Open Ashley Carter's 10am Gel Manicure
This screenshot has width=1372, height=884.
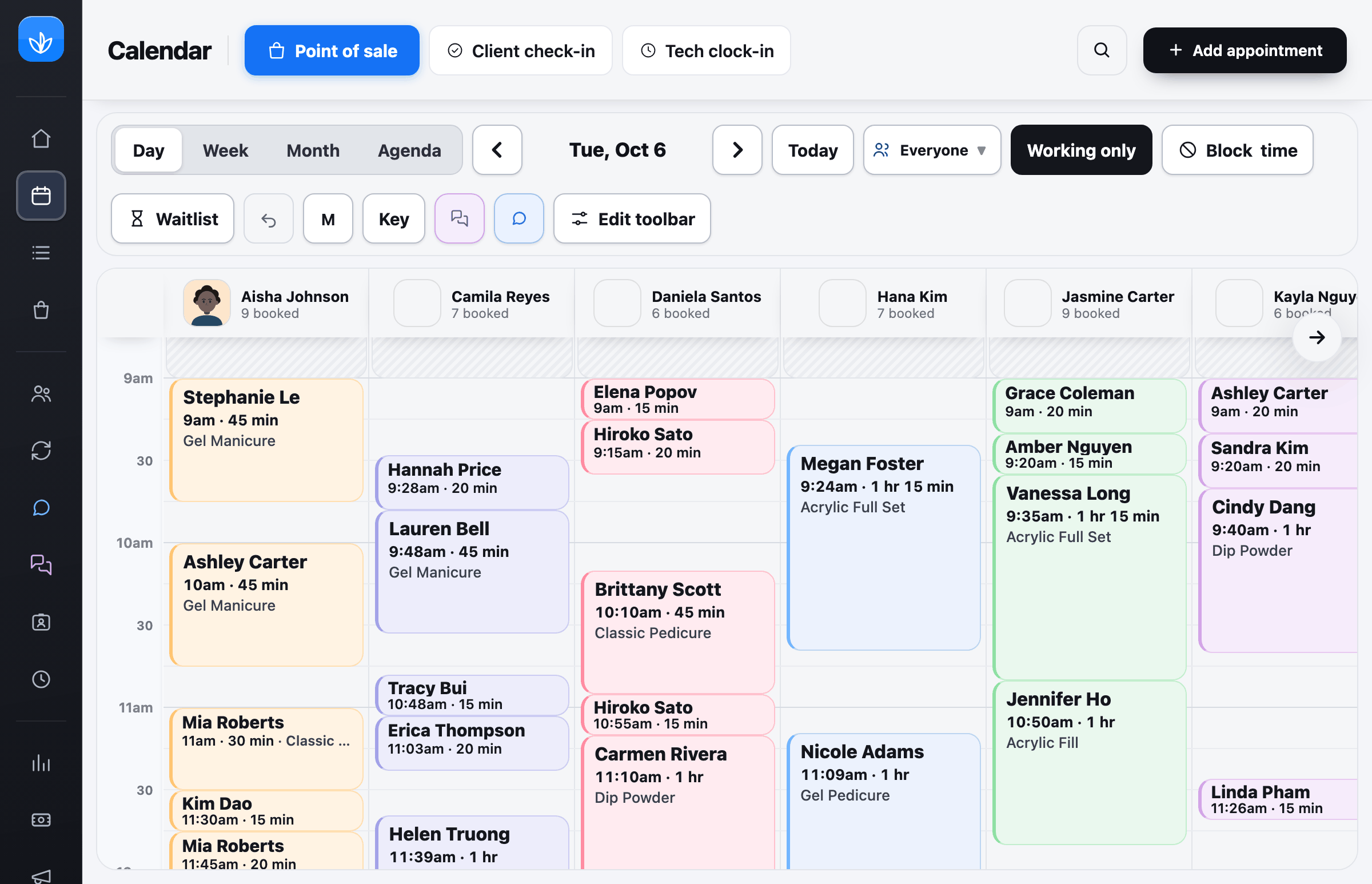[266, 605]
